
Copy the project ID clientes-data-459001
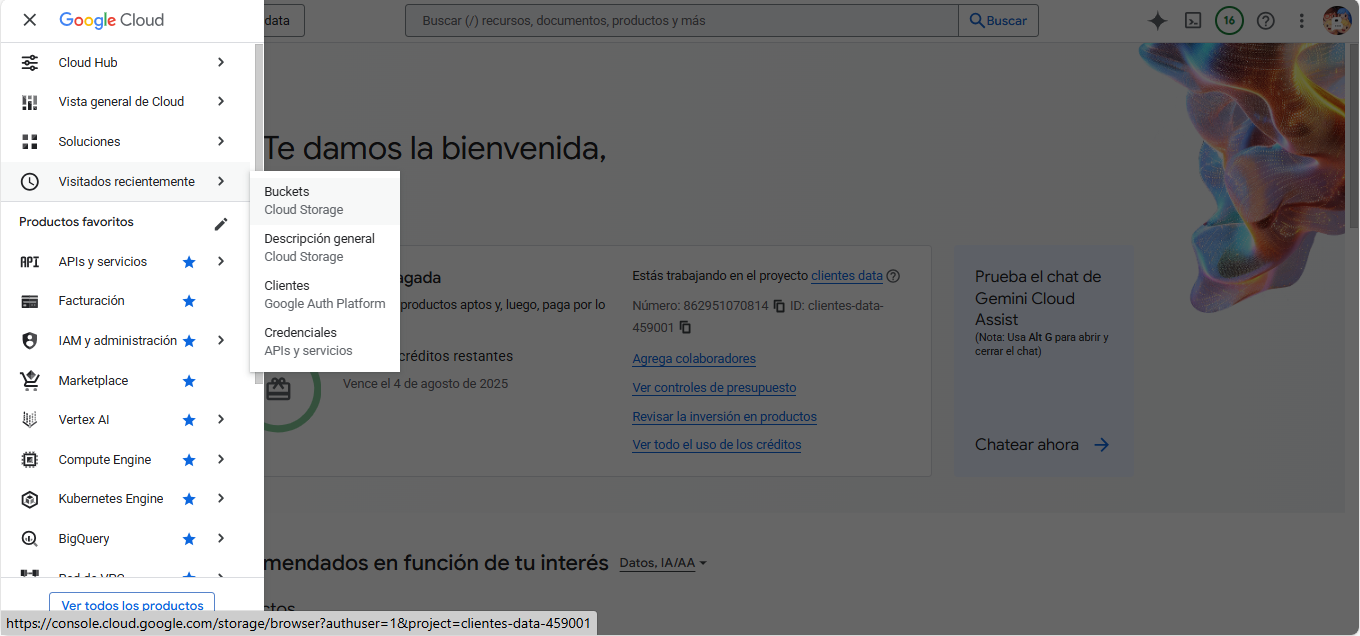tap(685, 327)
